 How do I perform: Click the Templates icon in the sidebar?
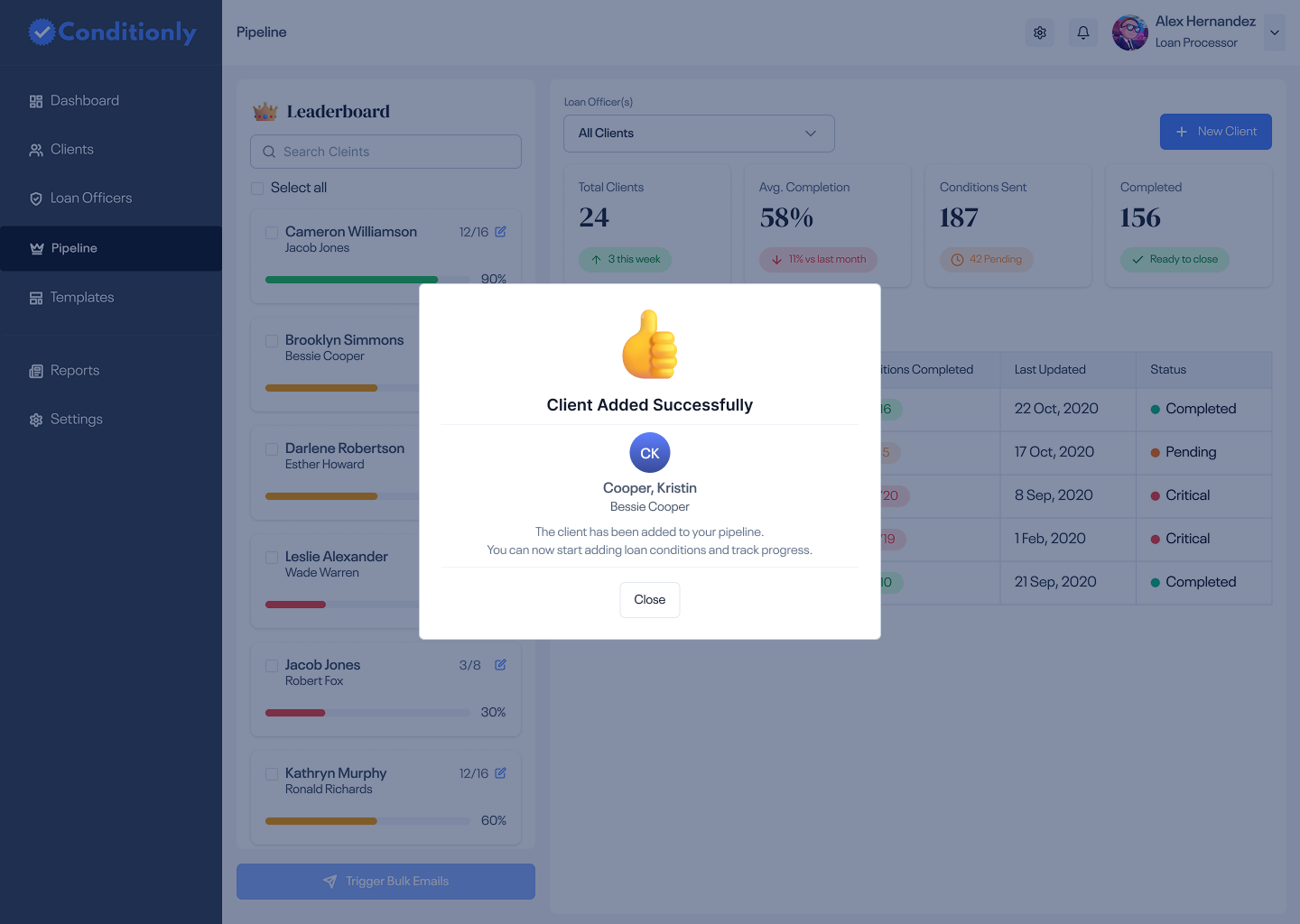pyautogui.click(x=36, y=297)
